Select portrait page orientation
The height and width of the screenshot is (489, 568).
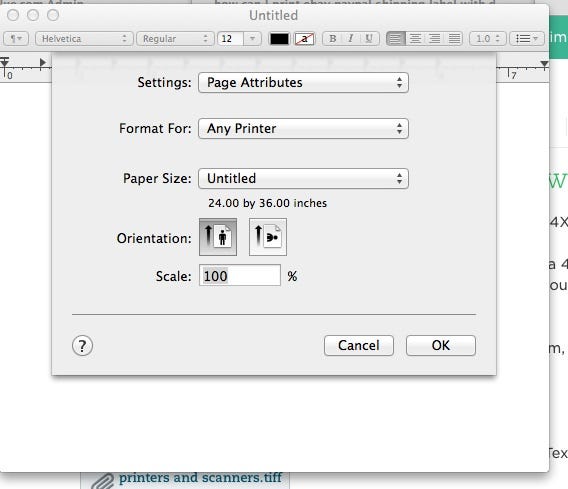(x=218, y=237)
